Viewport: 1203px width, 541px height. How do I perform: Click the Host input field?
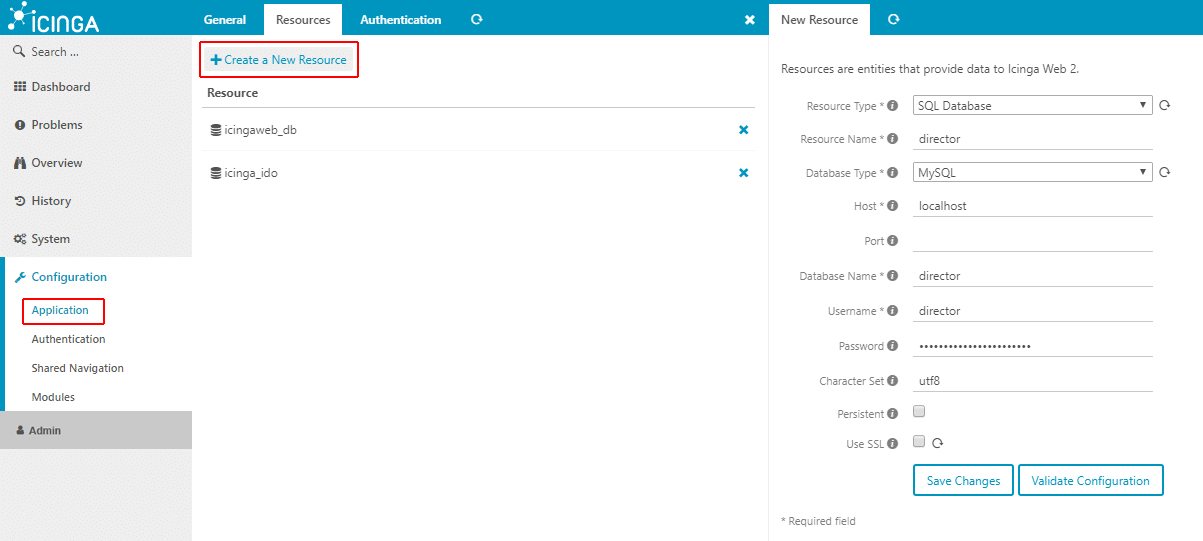[x=1033, y=206]
